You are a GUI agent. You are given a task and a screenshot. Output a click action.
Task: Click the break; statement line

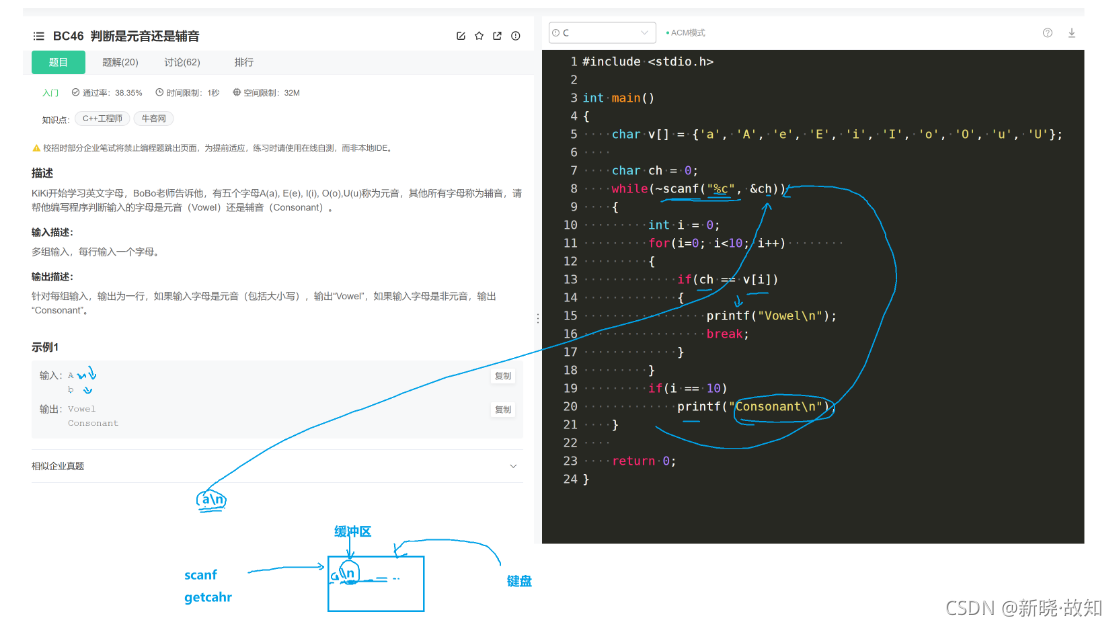tap(727, 333)
